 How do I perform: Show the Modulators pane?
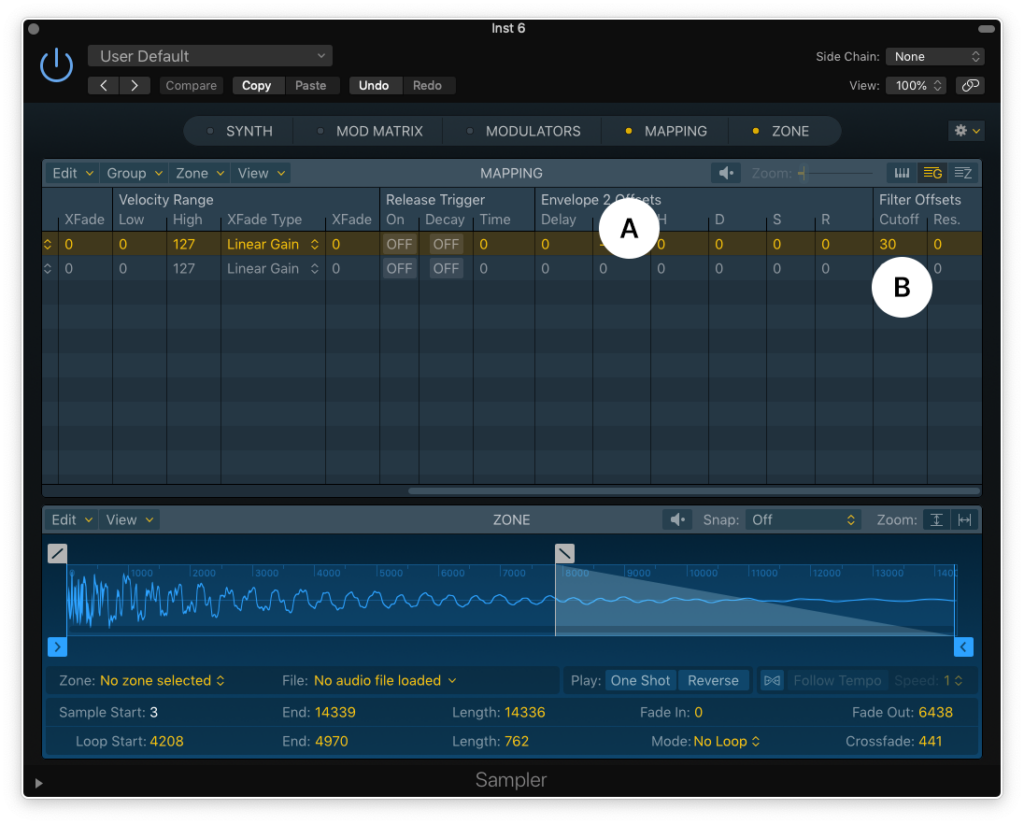tap(524, 131)
